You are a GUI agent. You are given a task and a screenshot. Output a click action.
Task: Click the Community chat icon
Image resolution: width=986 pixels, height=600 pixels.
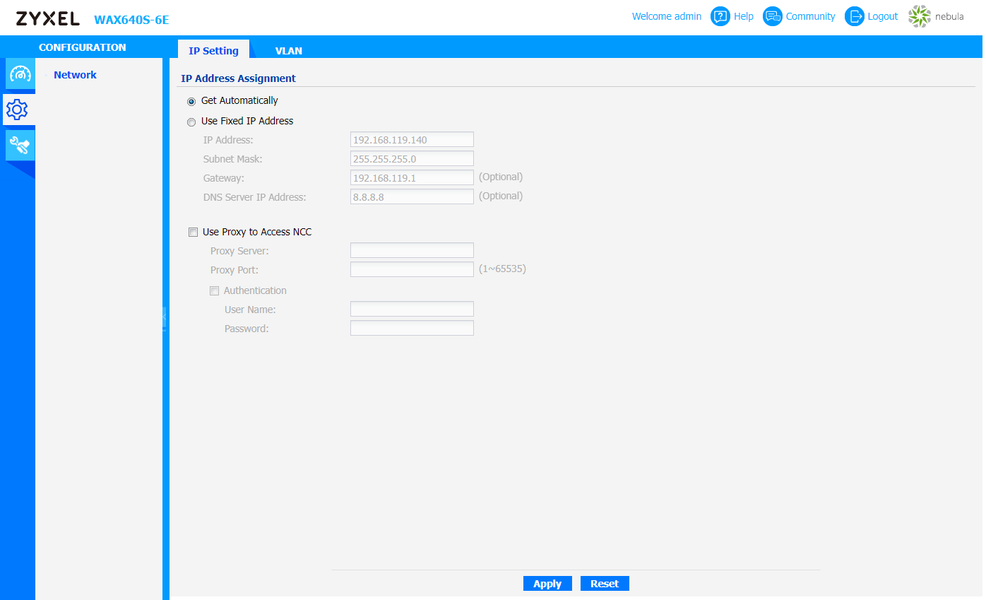(772, 16)
